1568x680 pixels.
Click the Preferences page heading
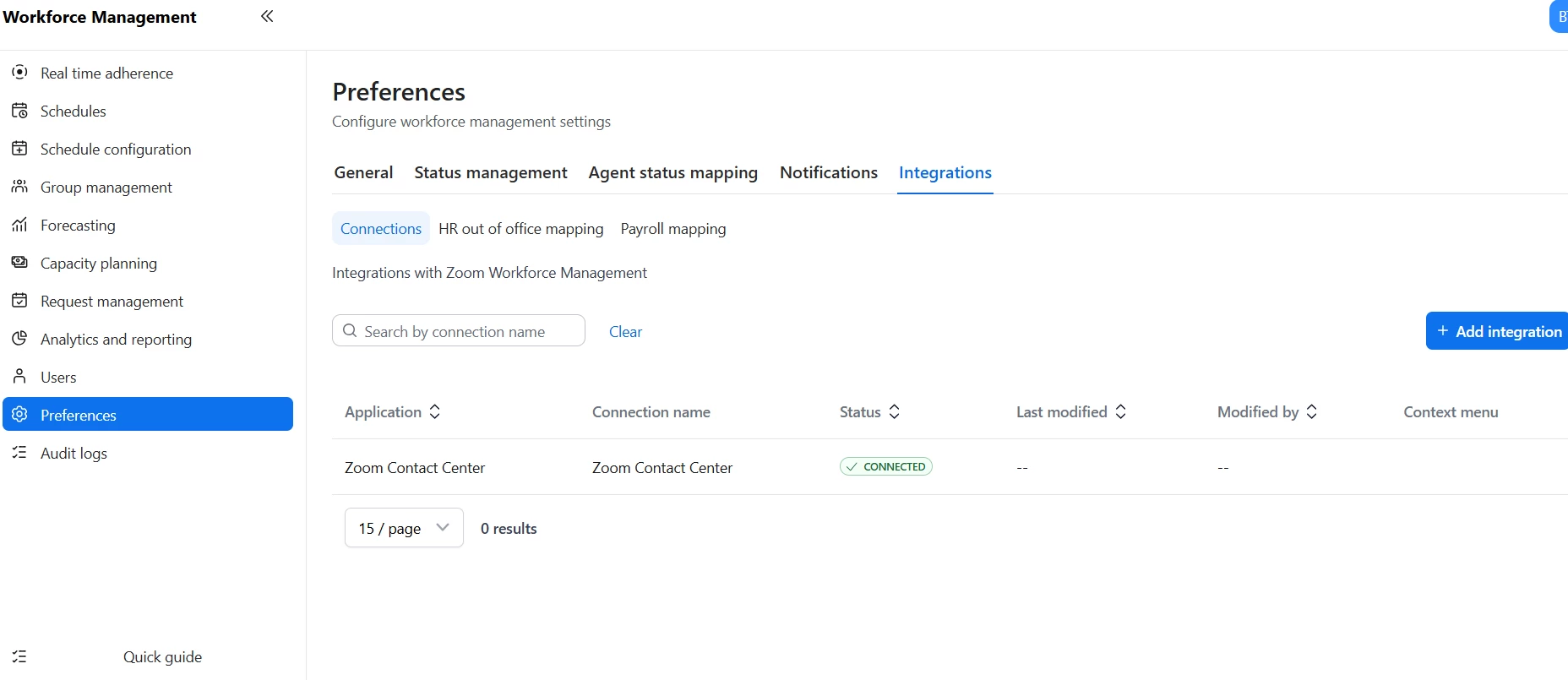[399, 91]
